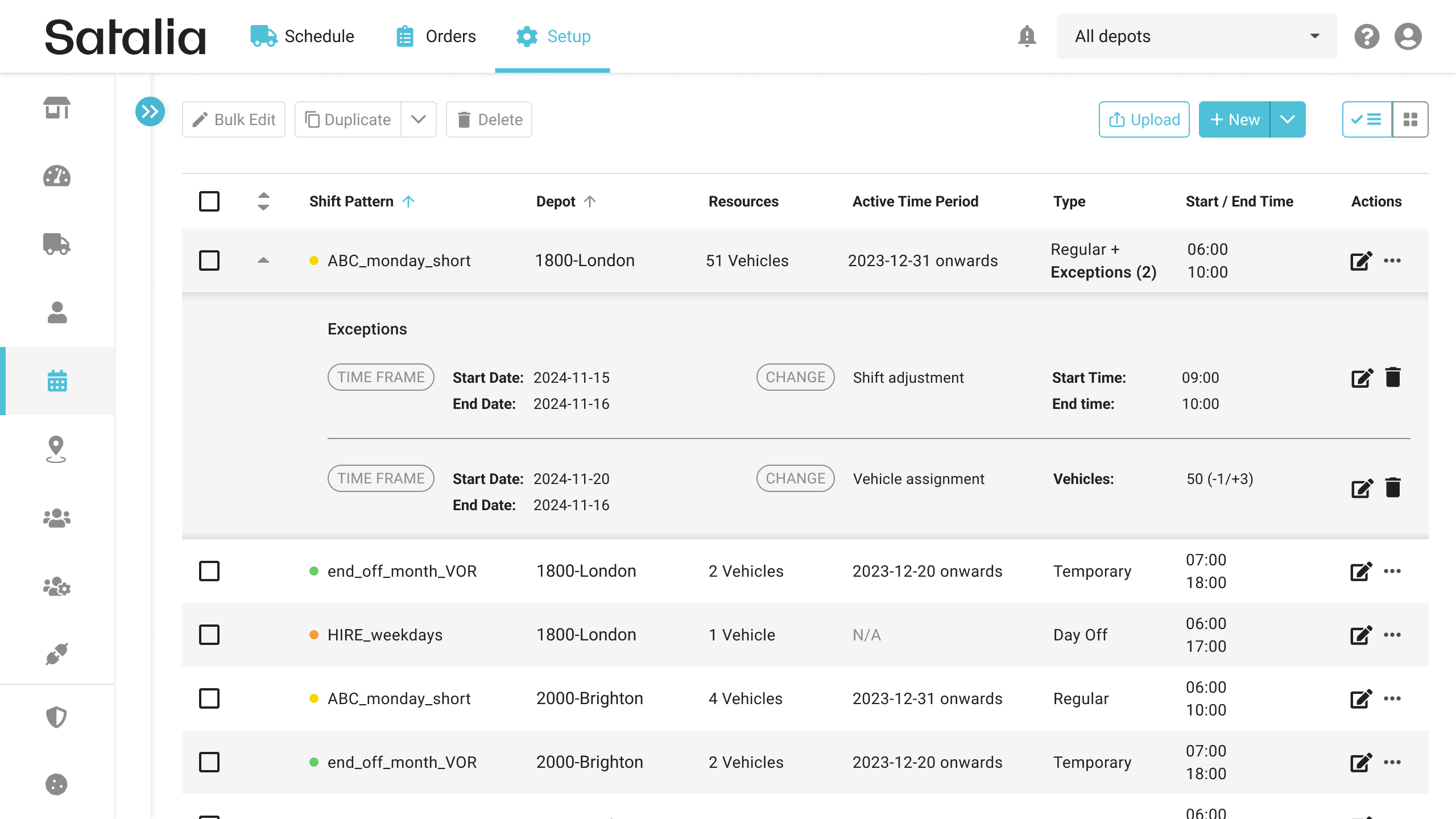Delete the Shift adjustment exception
The image size is (1456, 819).
point(1393,378)
